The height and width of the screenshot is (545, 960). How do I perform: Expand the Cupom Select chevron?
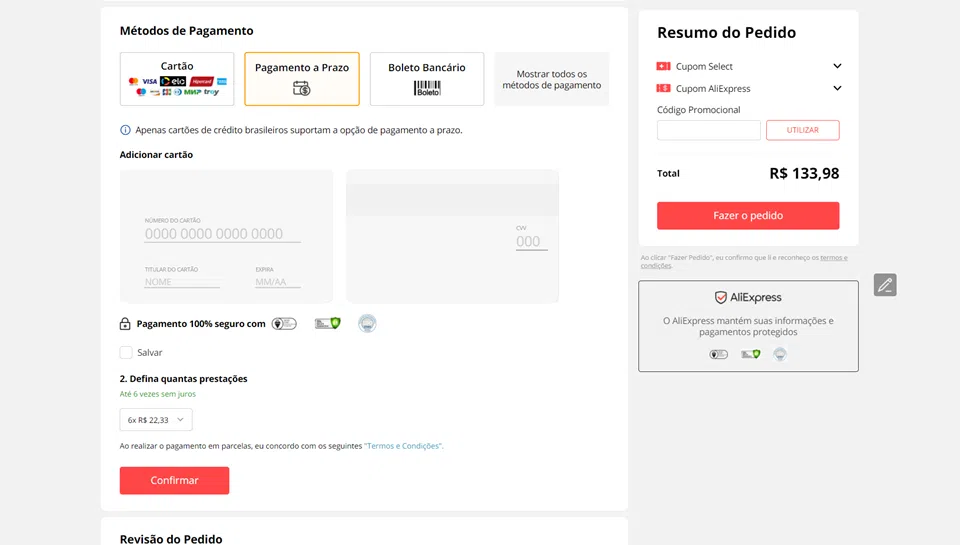pos(837,66)
